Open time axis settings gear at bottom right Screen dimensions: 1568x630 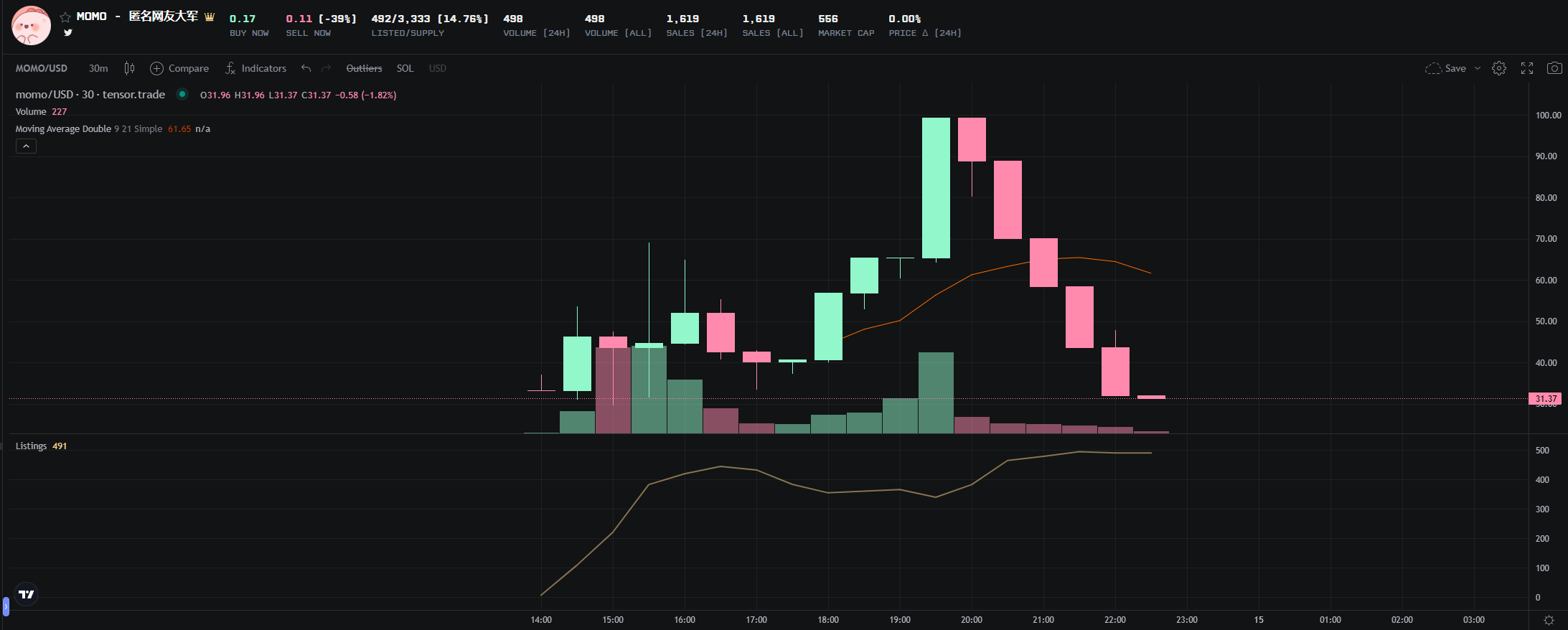1549,620
